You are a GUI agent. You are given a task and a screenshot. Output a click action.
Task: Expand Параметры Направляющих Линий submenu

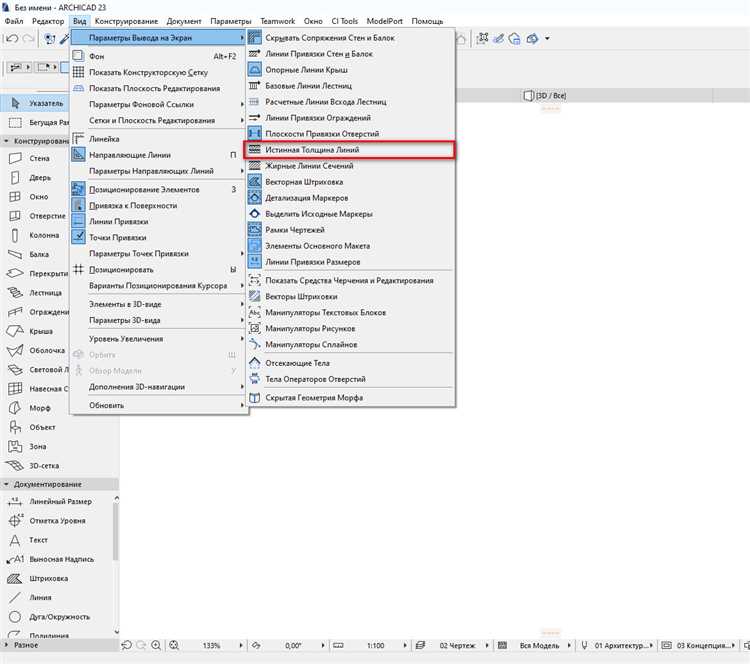[158, 171]
